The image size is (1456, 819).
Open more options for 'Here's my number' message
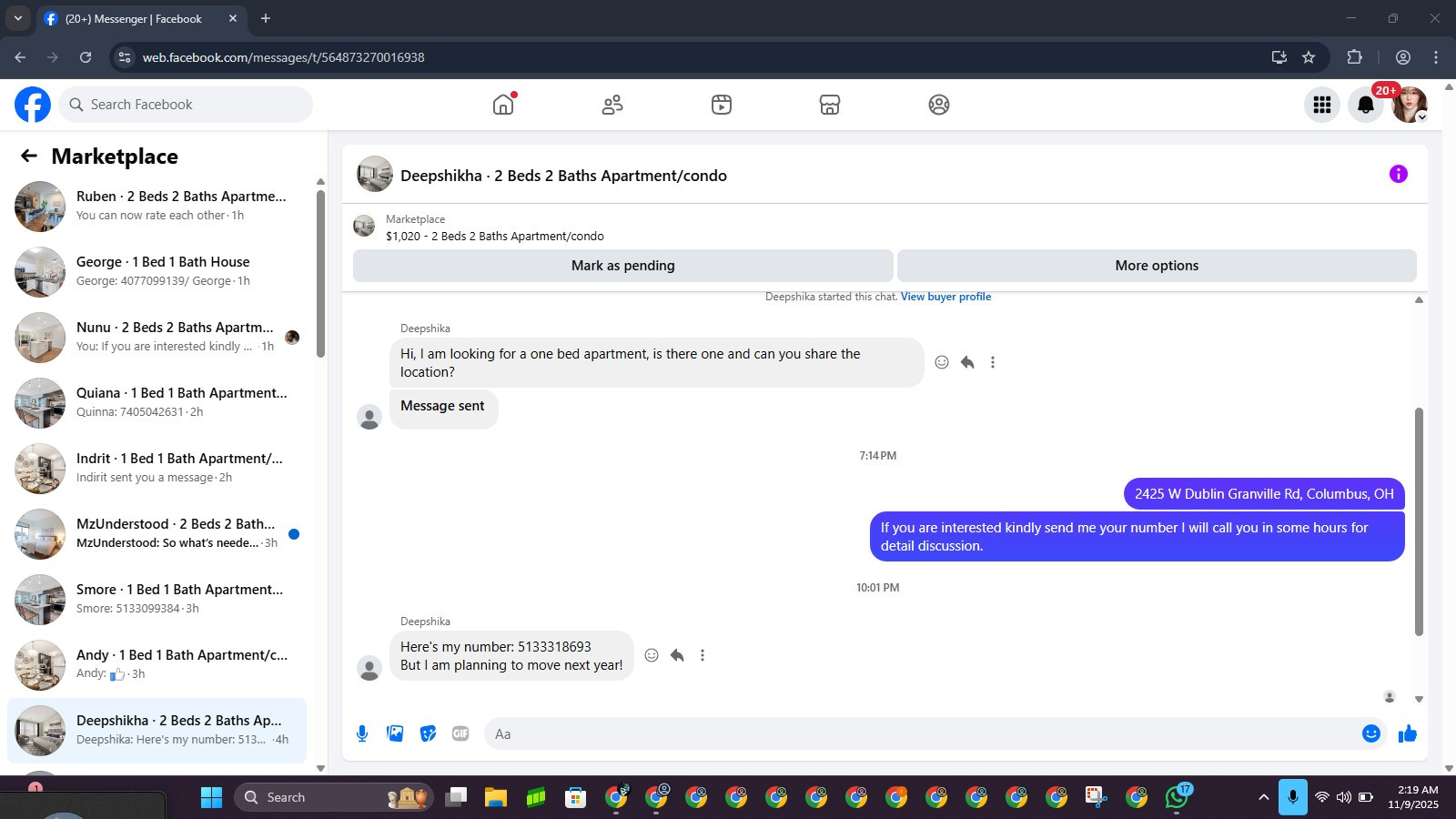(703, 655)
